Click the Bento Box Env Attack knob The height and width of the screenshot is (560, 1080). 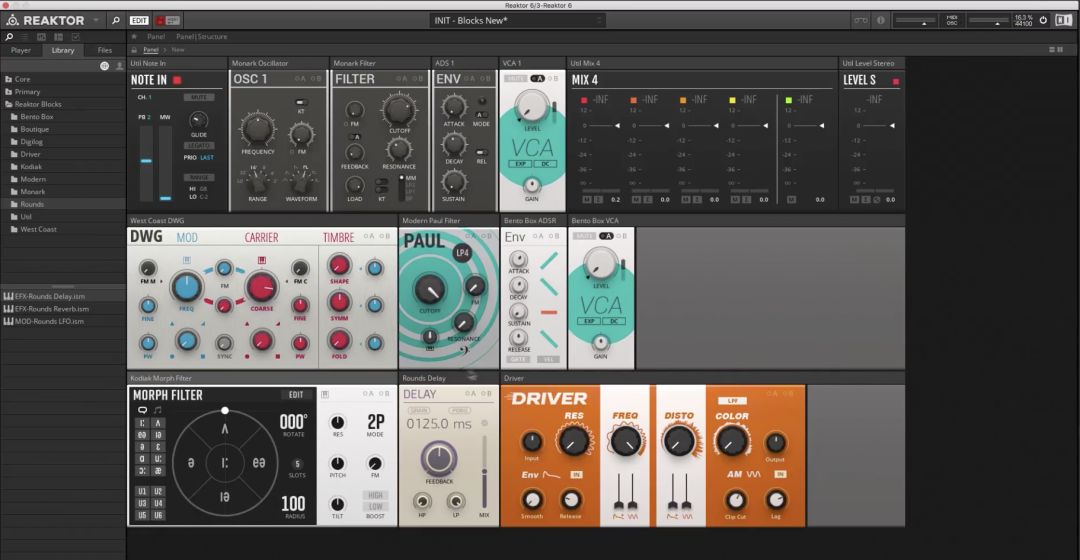click(x=518, y=259)
